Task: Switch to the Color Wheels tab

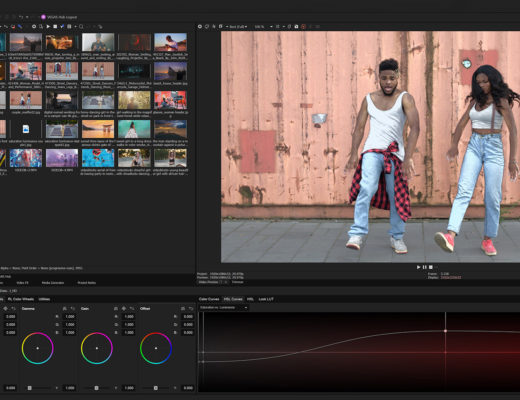Action: point(21,299)
